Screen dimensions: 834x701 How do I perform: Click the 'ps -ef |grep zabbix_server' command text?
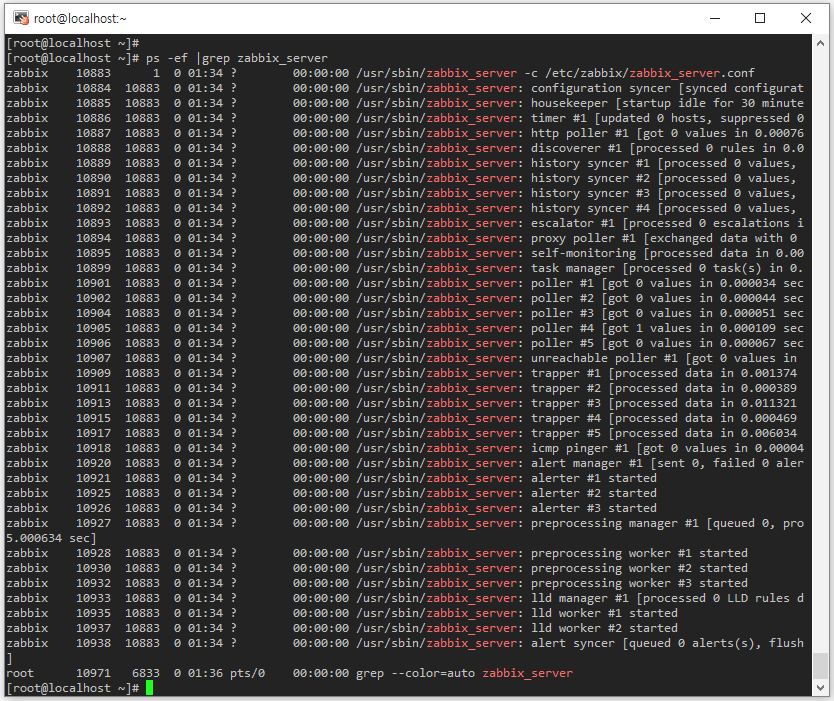[x=237, y=58]
